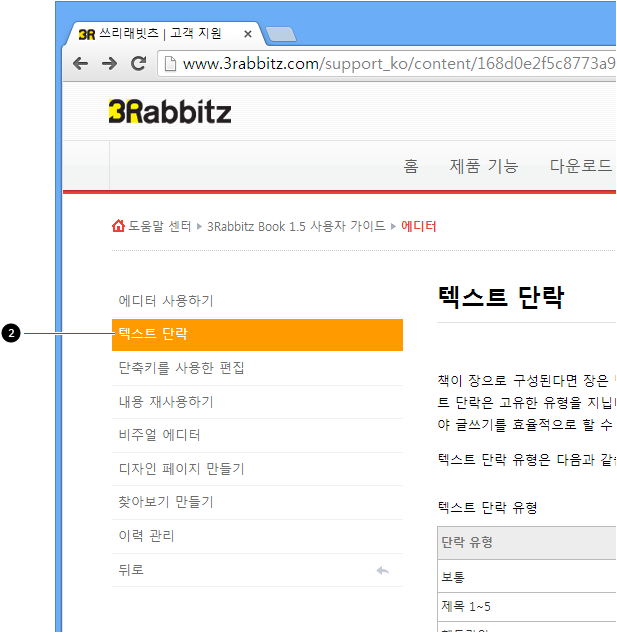The width and height of the screenshot is (617, 633).
Task: Click the 도움말 센터 breadcrumb link
Action: coord(159,226)
